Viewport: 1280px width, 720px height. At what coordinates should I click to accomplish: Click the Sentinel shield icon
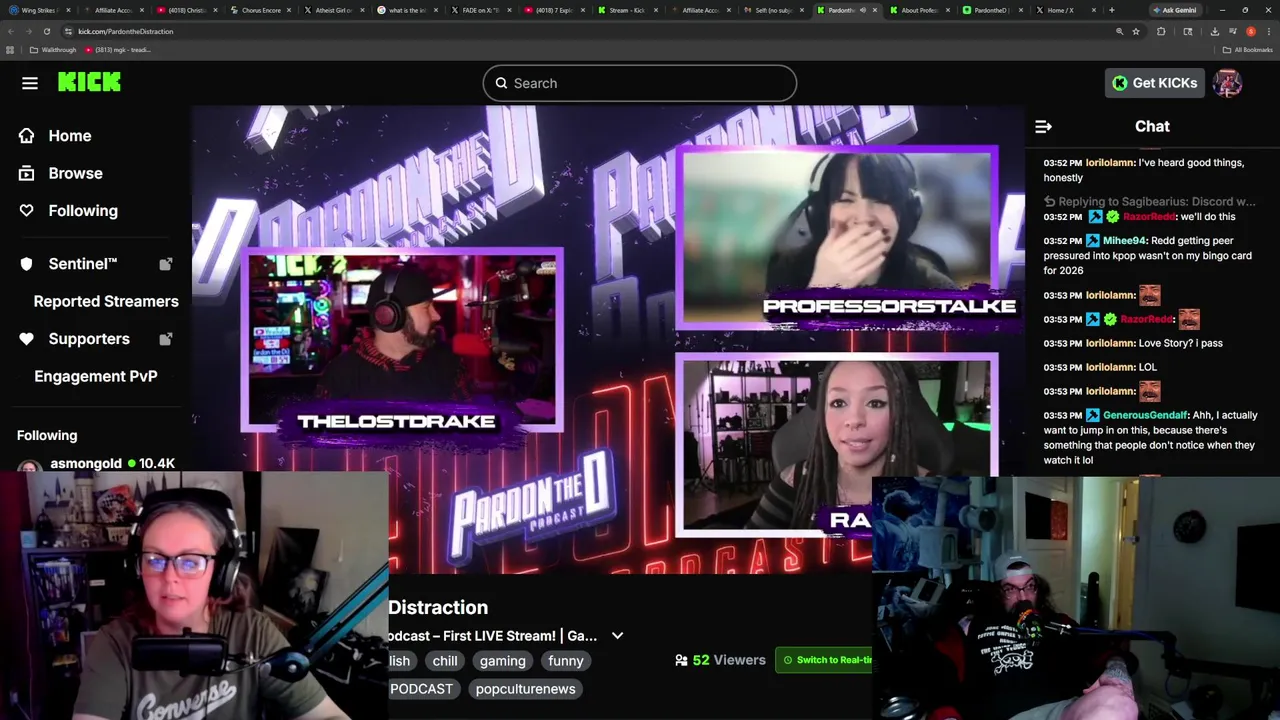tap(26, 264)
